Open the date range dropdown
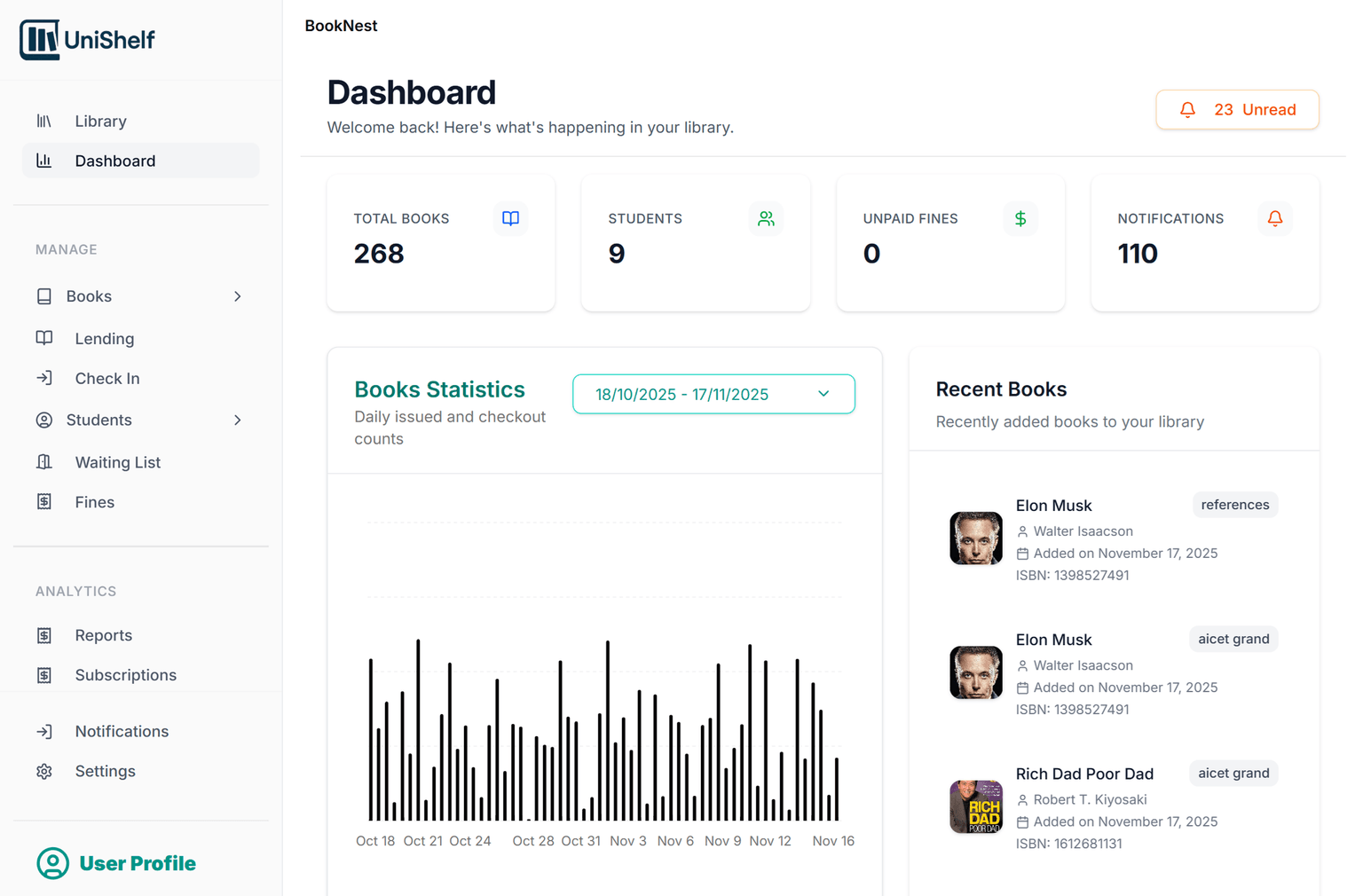The width and height of the screenshot is (1363, 896). [713, 395]
